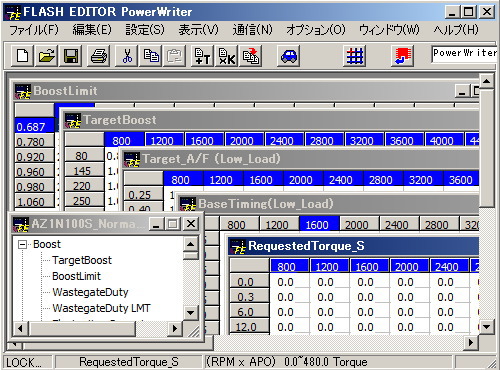Select the 1.060 cell in BoostLimit window

pos(34,202)
